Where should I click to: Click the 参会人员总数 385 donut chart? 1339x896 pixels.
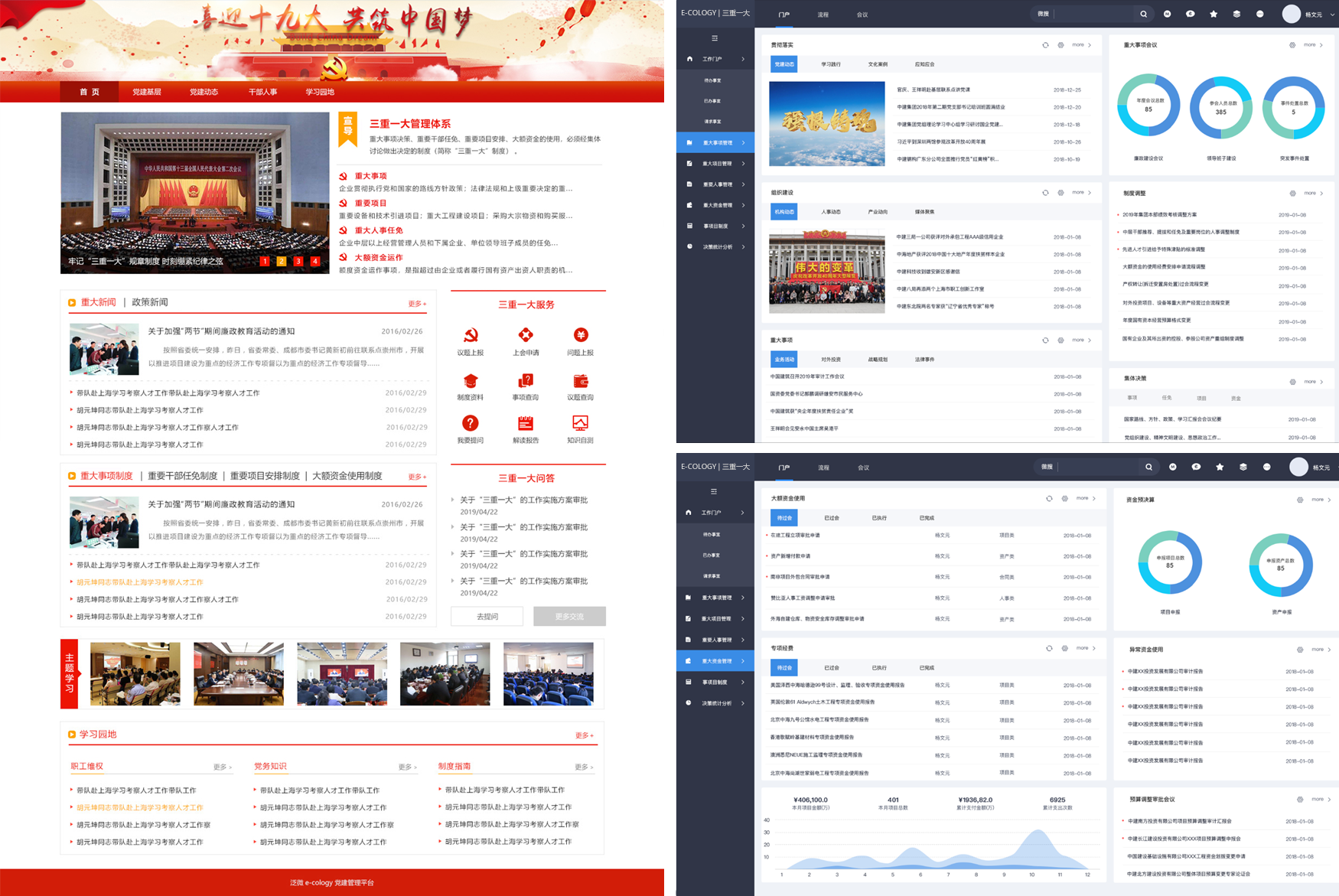(x=1220, y=108)
